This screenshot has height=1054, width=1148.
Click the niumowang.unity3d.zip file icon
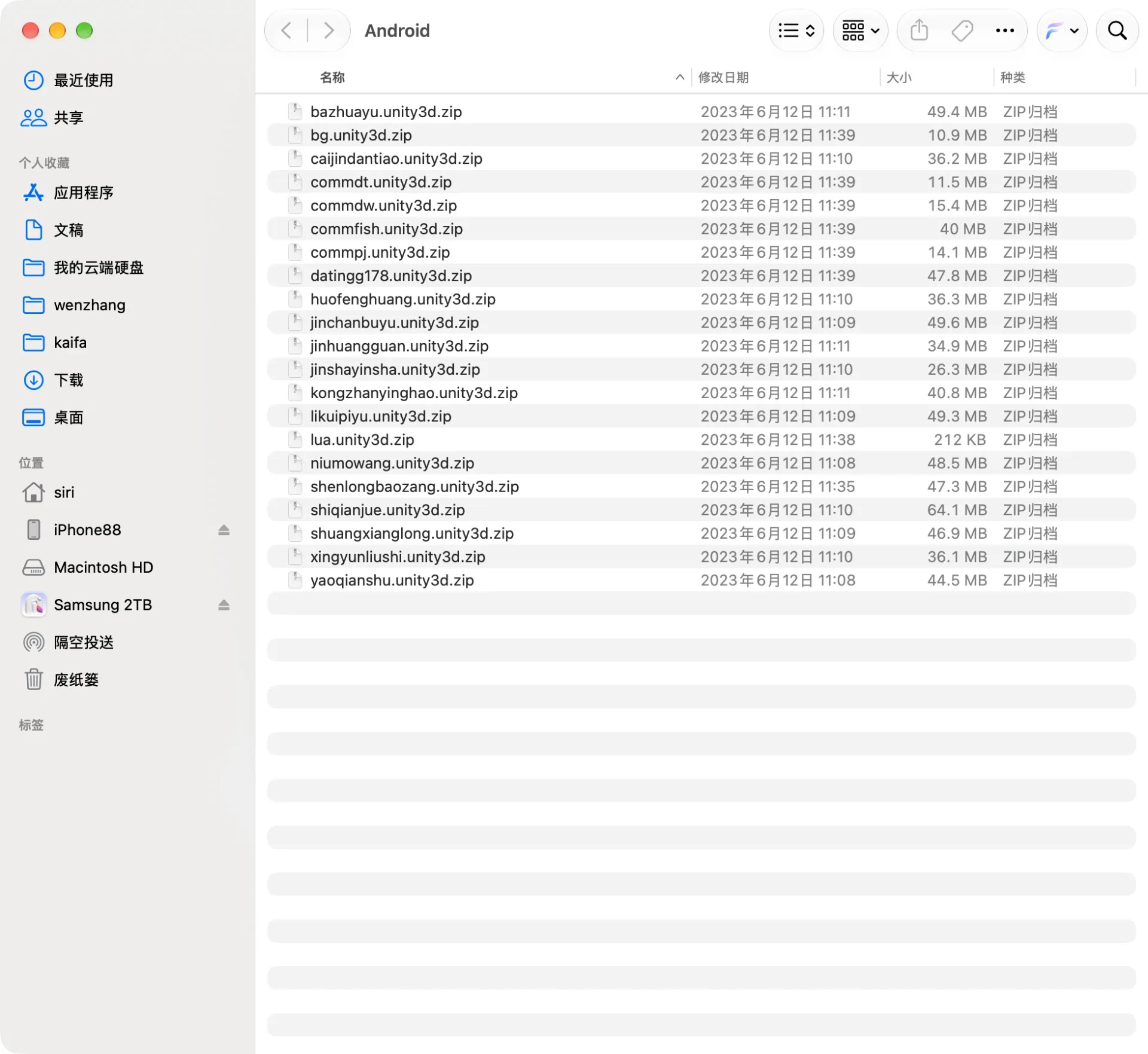pos(295,463)
